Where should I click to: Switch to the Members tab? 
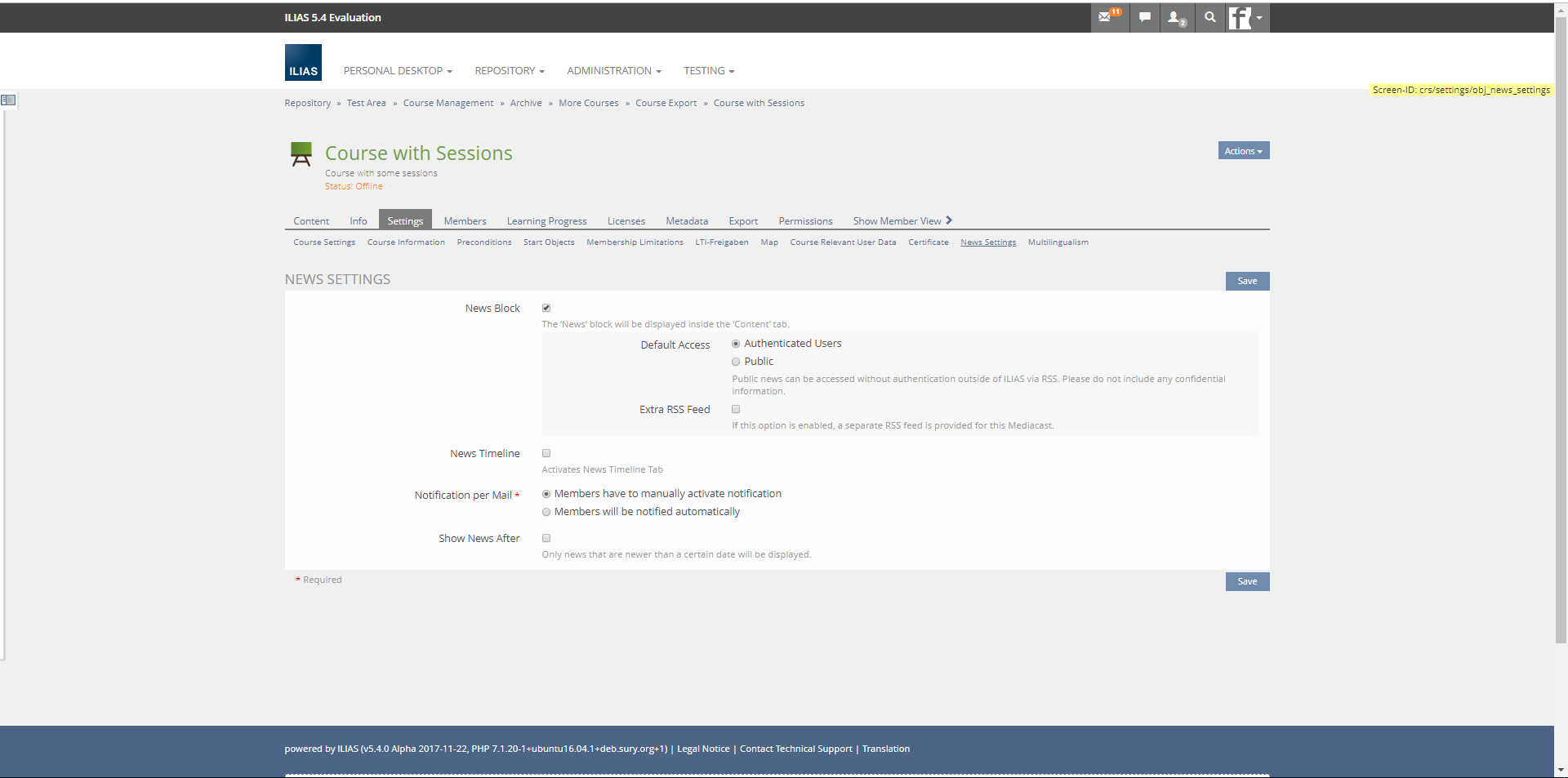point(465,221)
